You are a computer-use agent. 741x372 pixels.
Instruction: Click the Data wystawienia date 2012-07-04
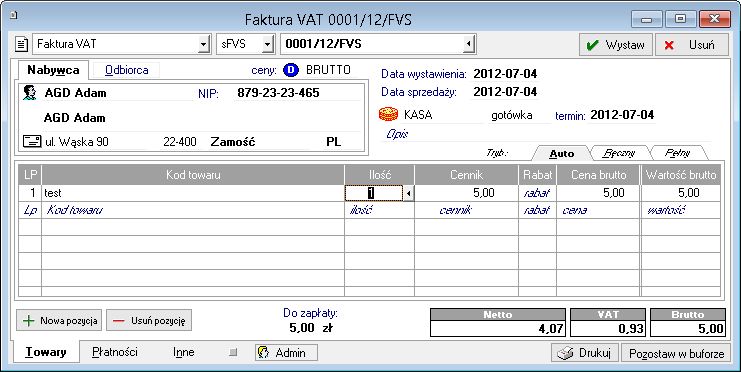(505, 74)
